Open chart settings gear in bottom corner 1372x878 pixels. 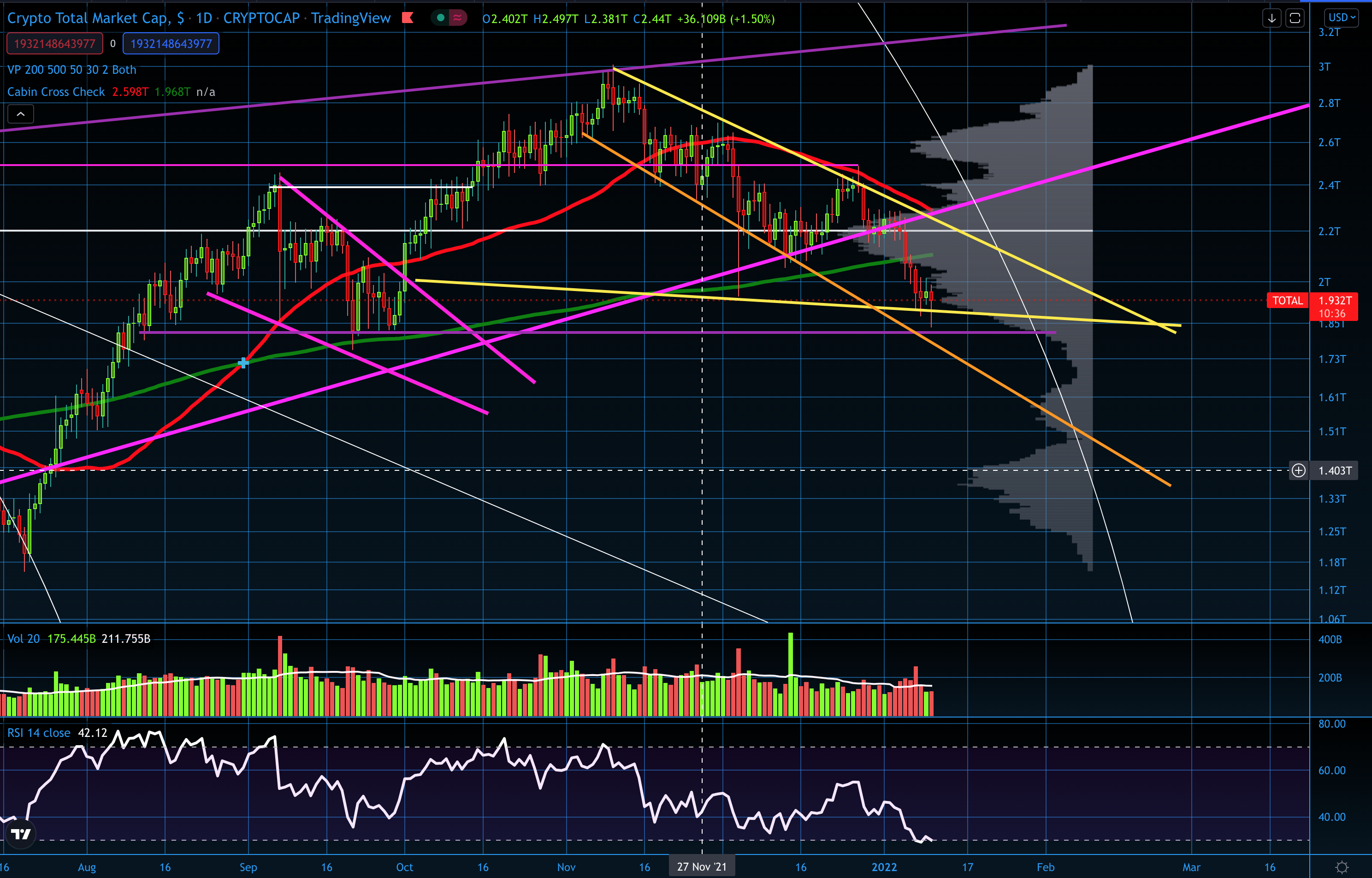coord(1342,867)
